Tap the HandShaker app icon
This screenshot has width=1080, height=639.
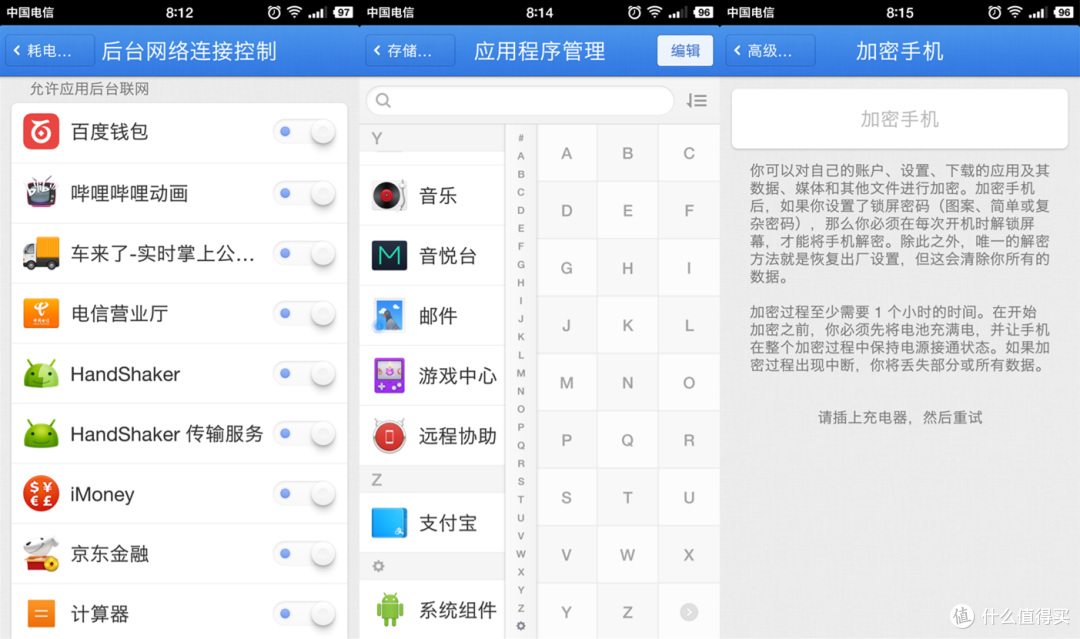point(41,374)
